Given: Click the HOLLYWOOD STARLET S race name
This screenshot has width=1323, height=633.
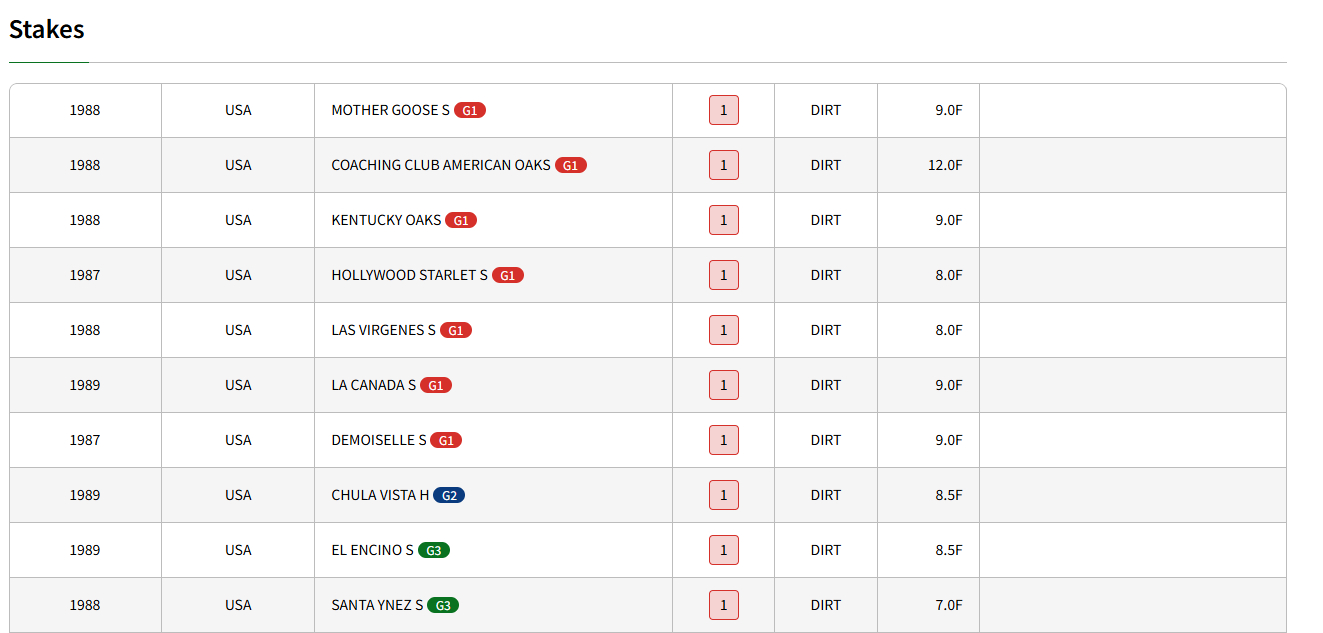Looking at the screenshot, I should coord(410,275).
